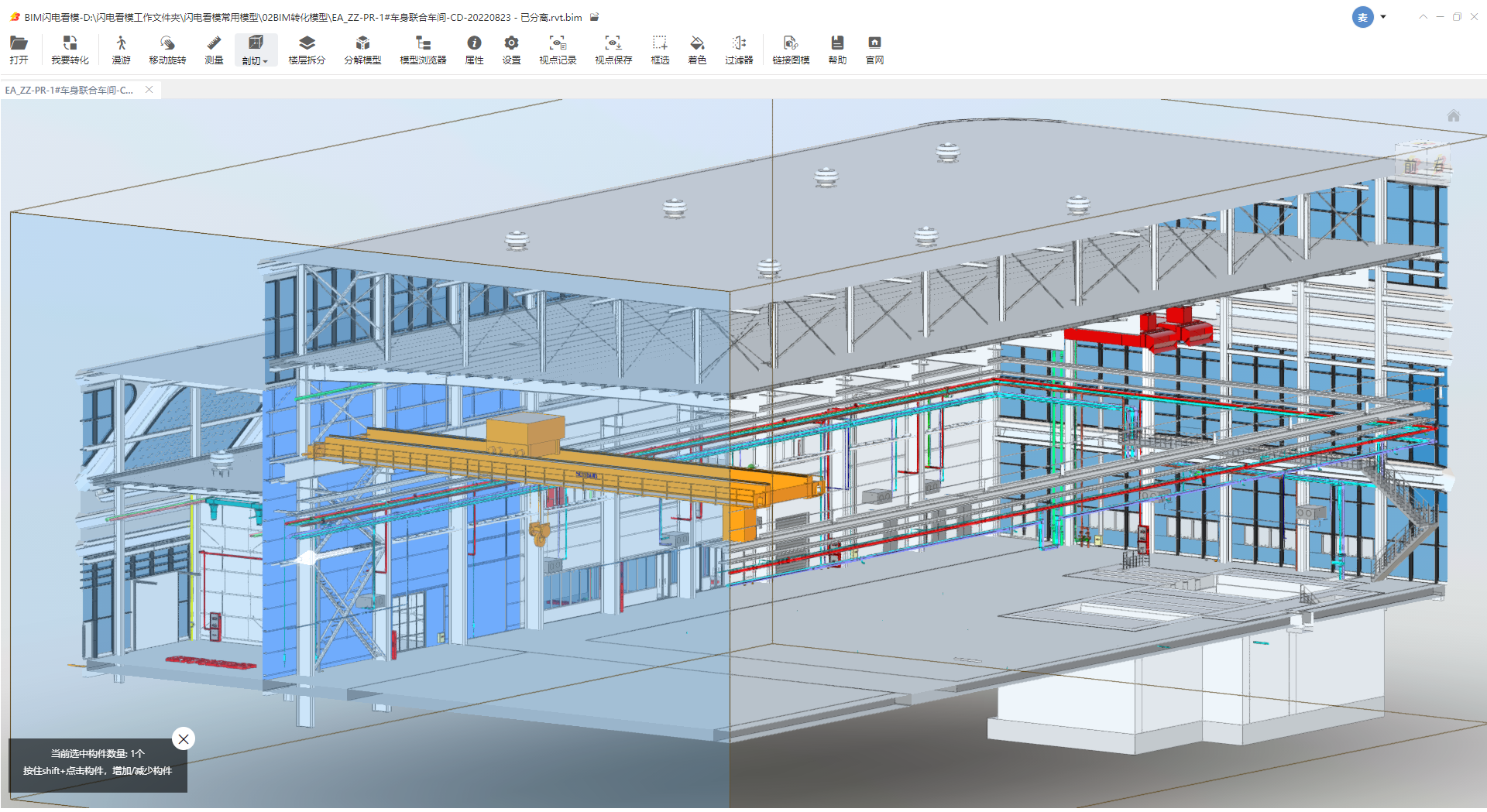Click the 链接图模 link drawing tool
The image size is (1487, 812).
tap(791, 50)
